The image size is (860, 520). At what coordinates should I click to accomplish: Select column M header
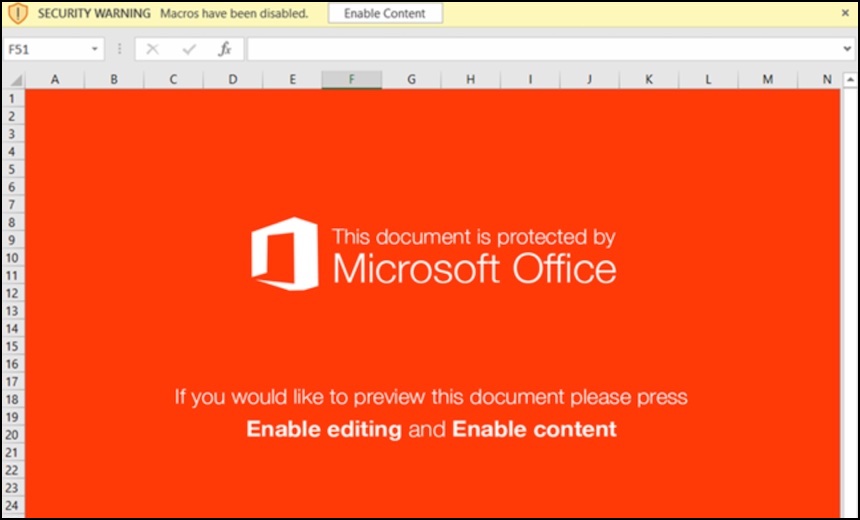tap(768, 80)
